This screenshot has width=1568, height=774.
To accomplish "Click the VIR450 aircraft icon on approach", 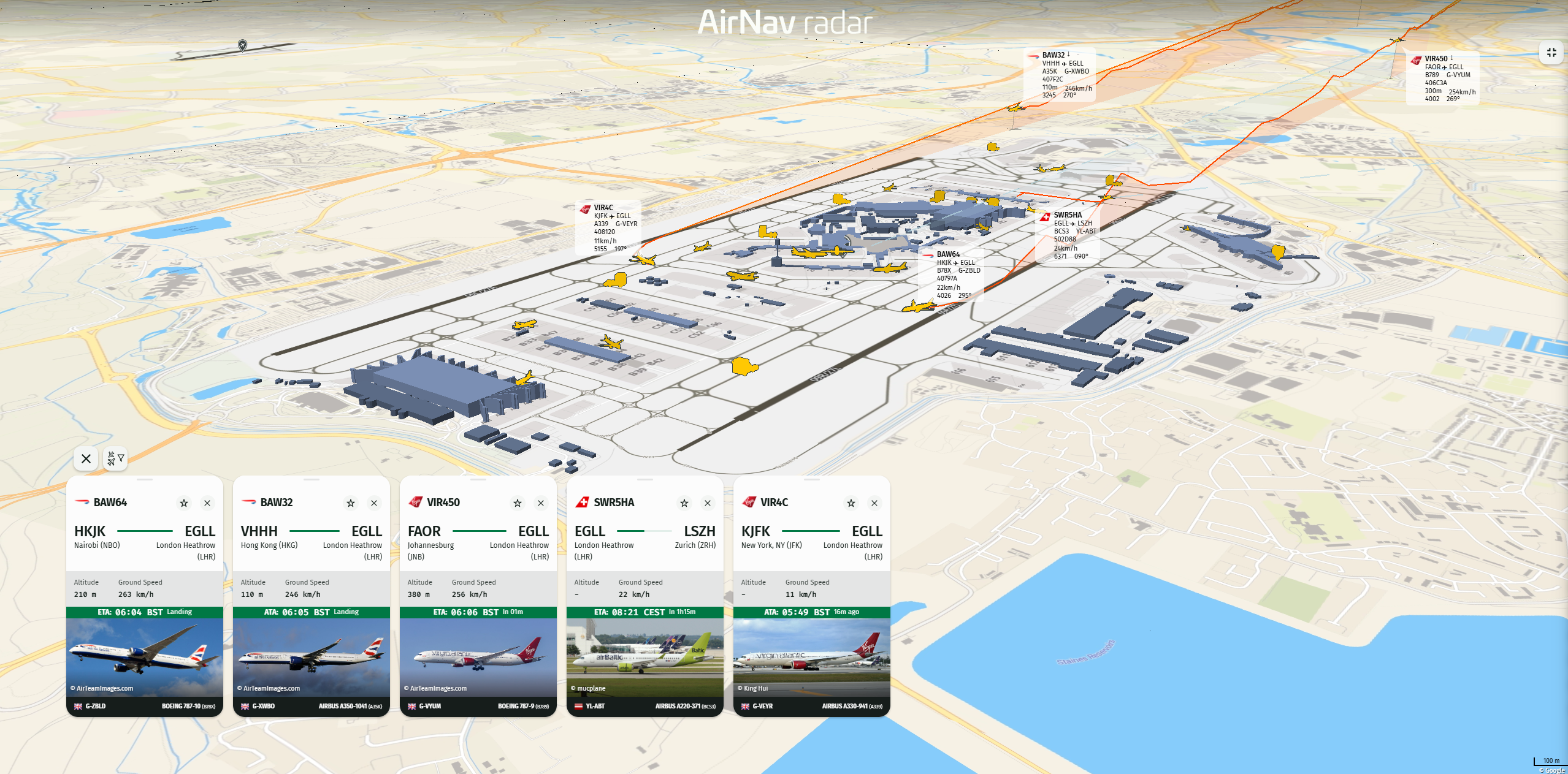I will click(1398, 40).
